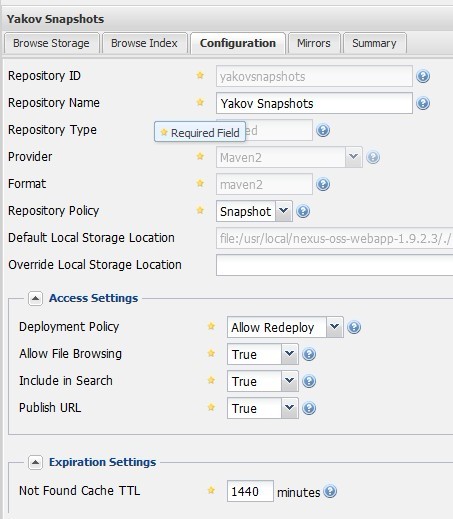Open the Repository Policy Snapshot dropdown

pos(284,211)
